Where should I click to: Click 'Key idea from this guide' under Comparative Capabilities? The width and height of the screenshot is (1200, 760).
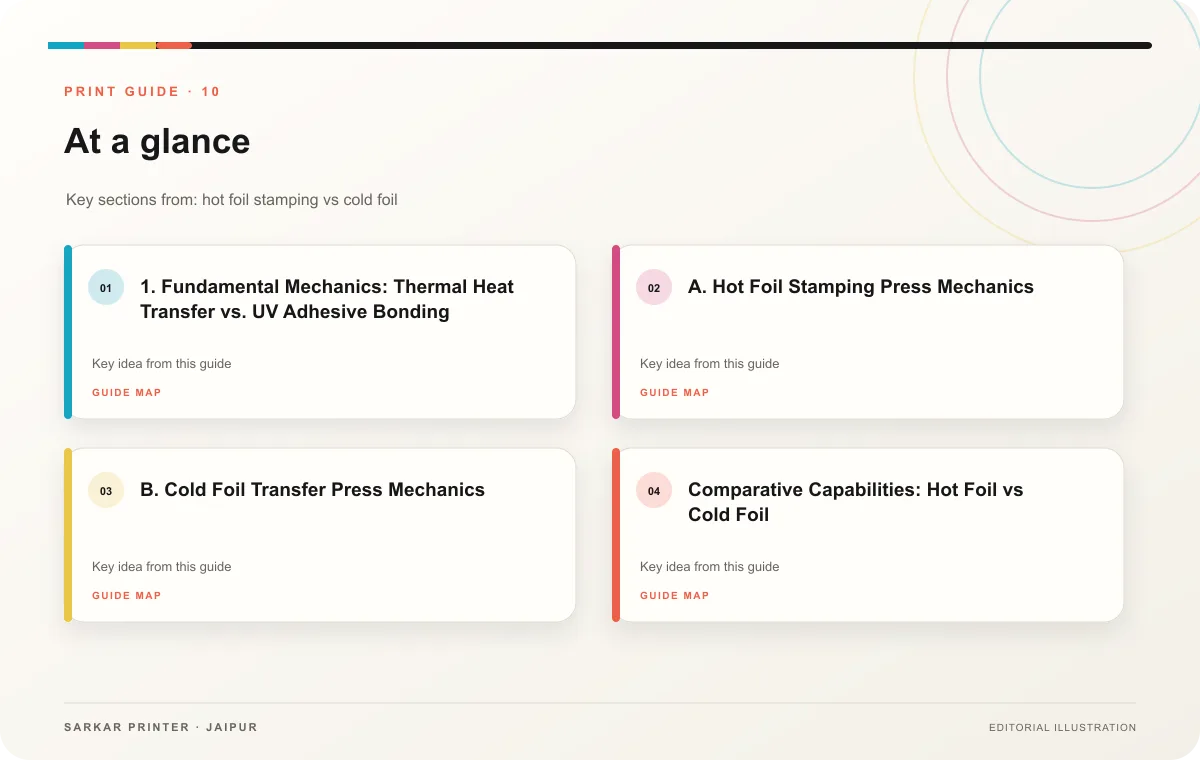tap(710, 567)
